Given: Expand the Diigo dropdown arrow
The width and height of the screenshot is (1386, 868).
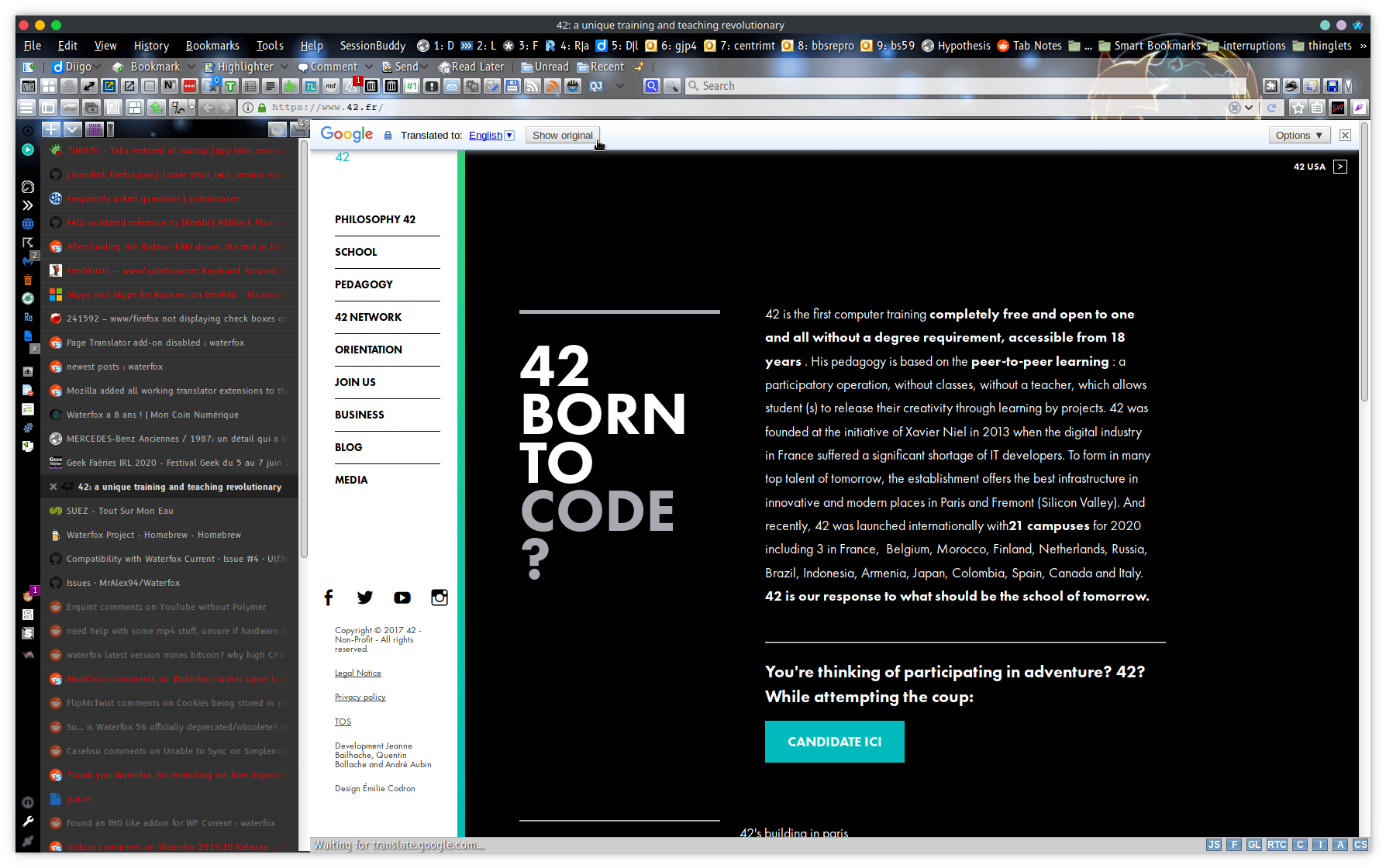Looking at the screenshot, I should (98, 67).
